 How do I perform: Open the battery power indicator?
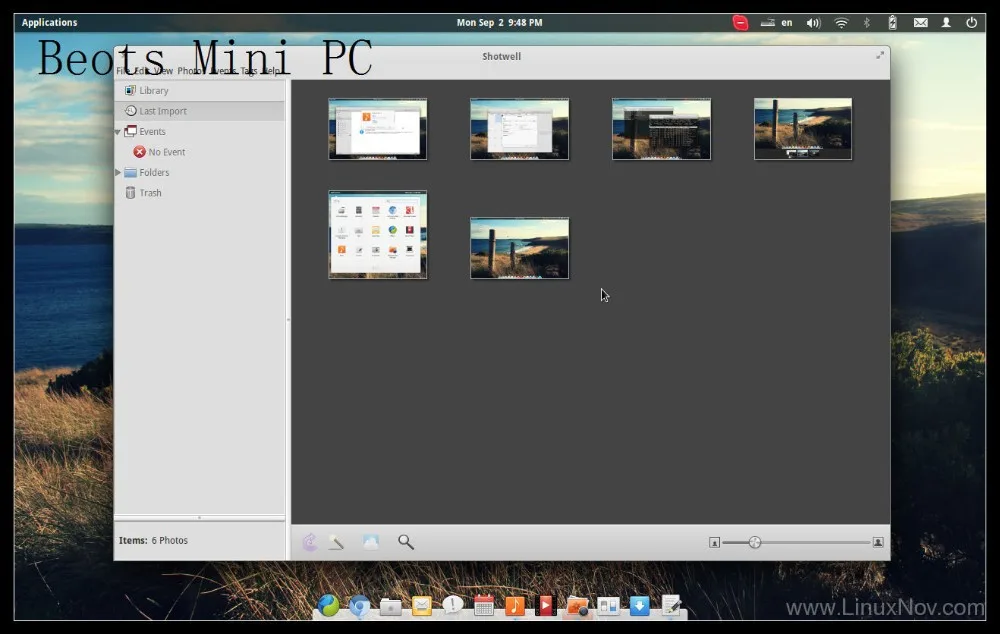coord(892,23)
